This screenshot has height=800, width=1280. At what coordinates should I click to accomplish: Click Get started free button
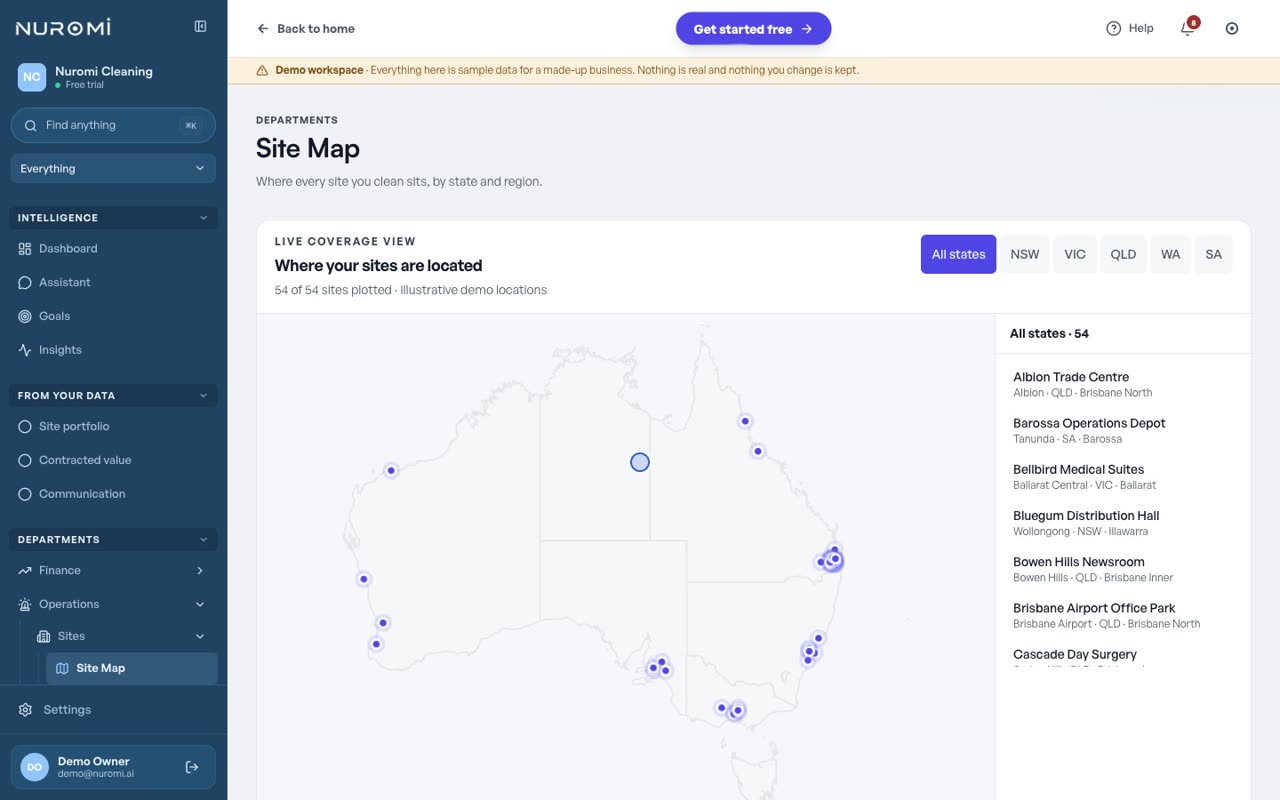pyautogui.click(x=753, y=29)
